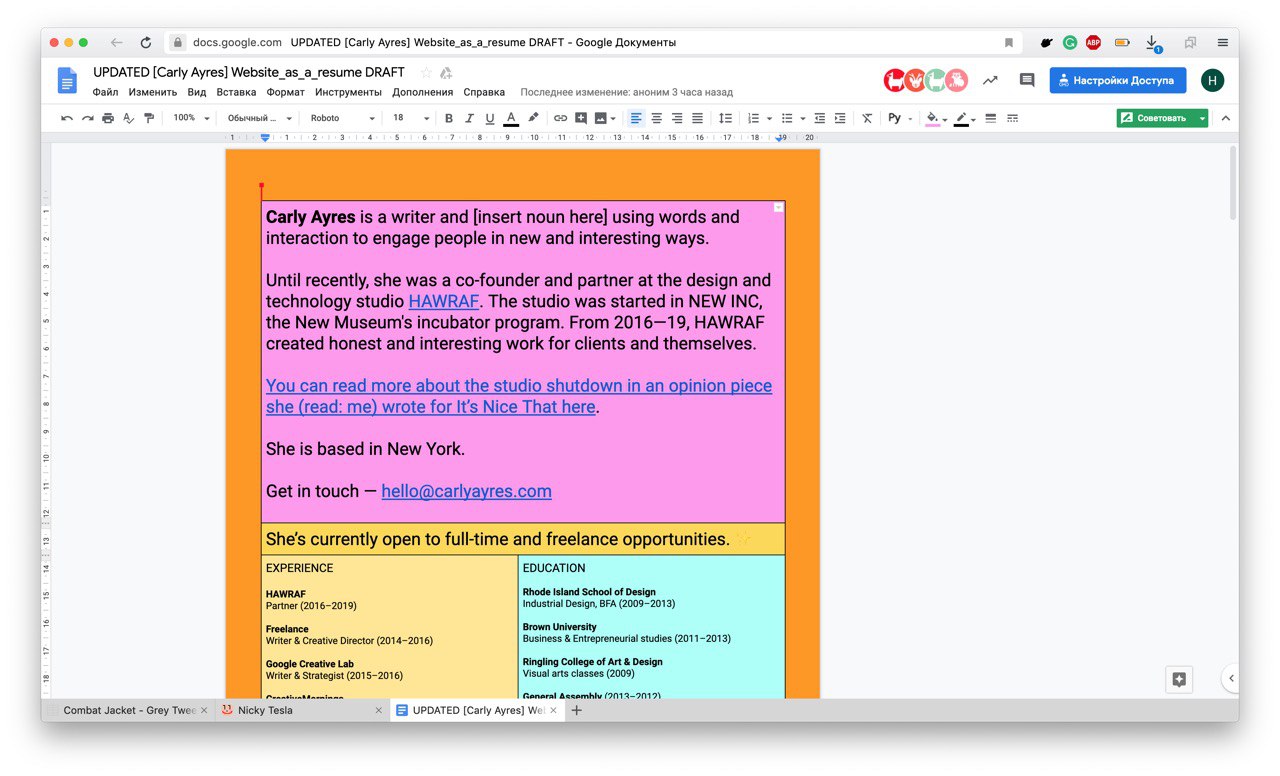The height and width of the screenshot is (776, 1280).
Task: Open the browser downloads arrow icon
Action: 1152,43
